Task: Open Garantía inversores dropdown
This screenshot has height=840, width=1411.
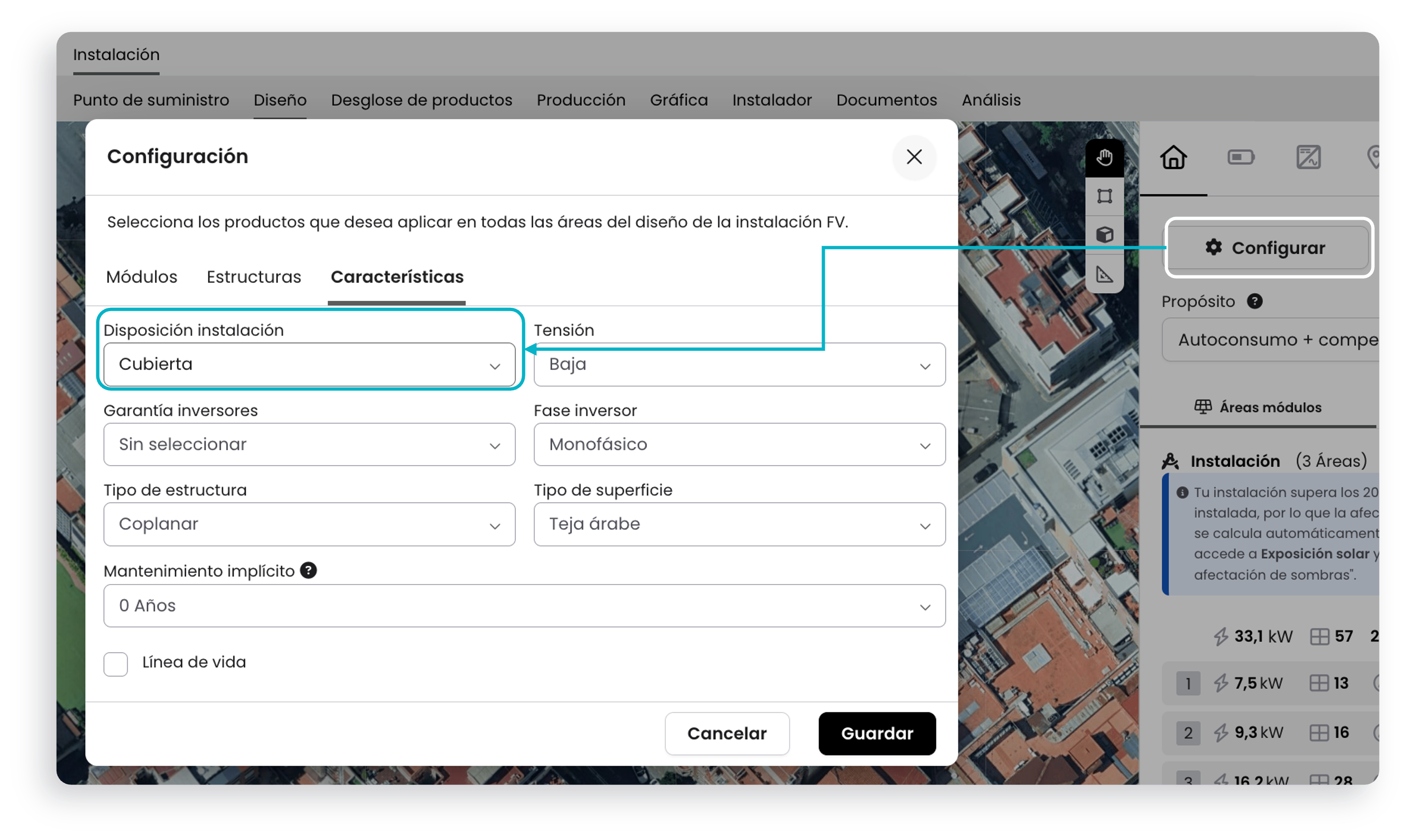Action: 309,445
